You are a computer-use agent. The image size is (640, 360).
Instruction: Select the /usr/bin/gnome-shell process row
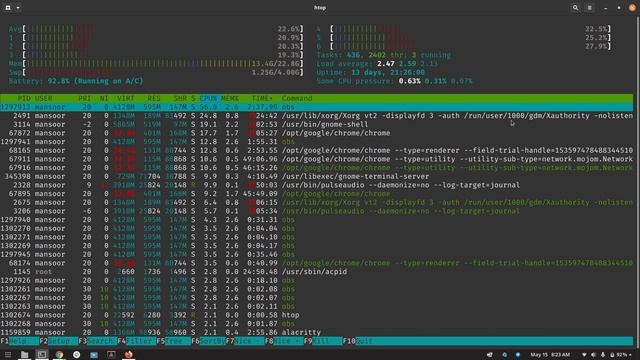316,124
